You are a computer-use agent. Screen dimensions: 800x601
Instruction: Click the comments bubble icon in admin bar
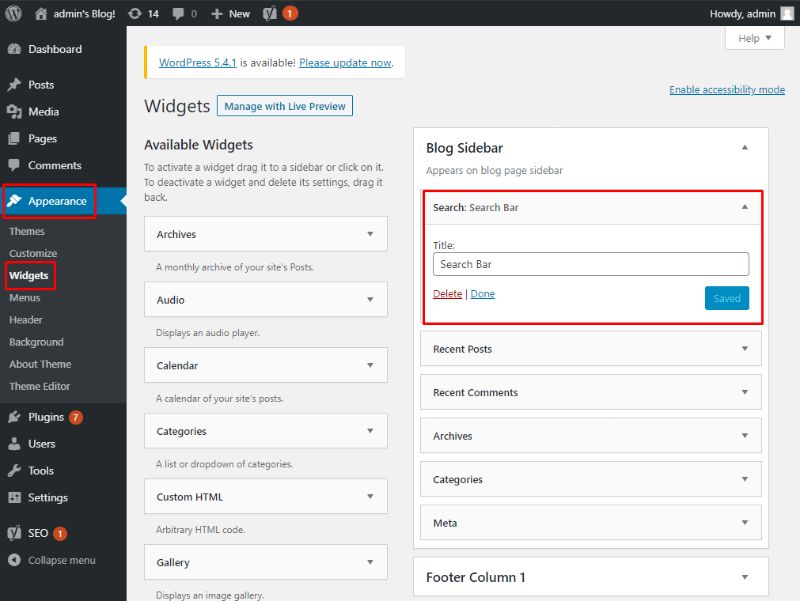[x=178, y=13]
